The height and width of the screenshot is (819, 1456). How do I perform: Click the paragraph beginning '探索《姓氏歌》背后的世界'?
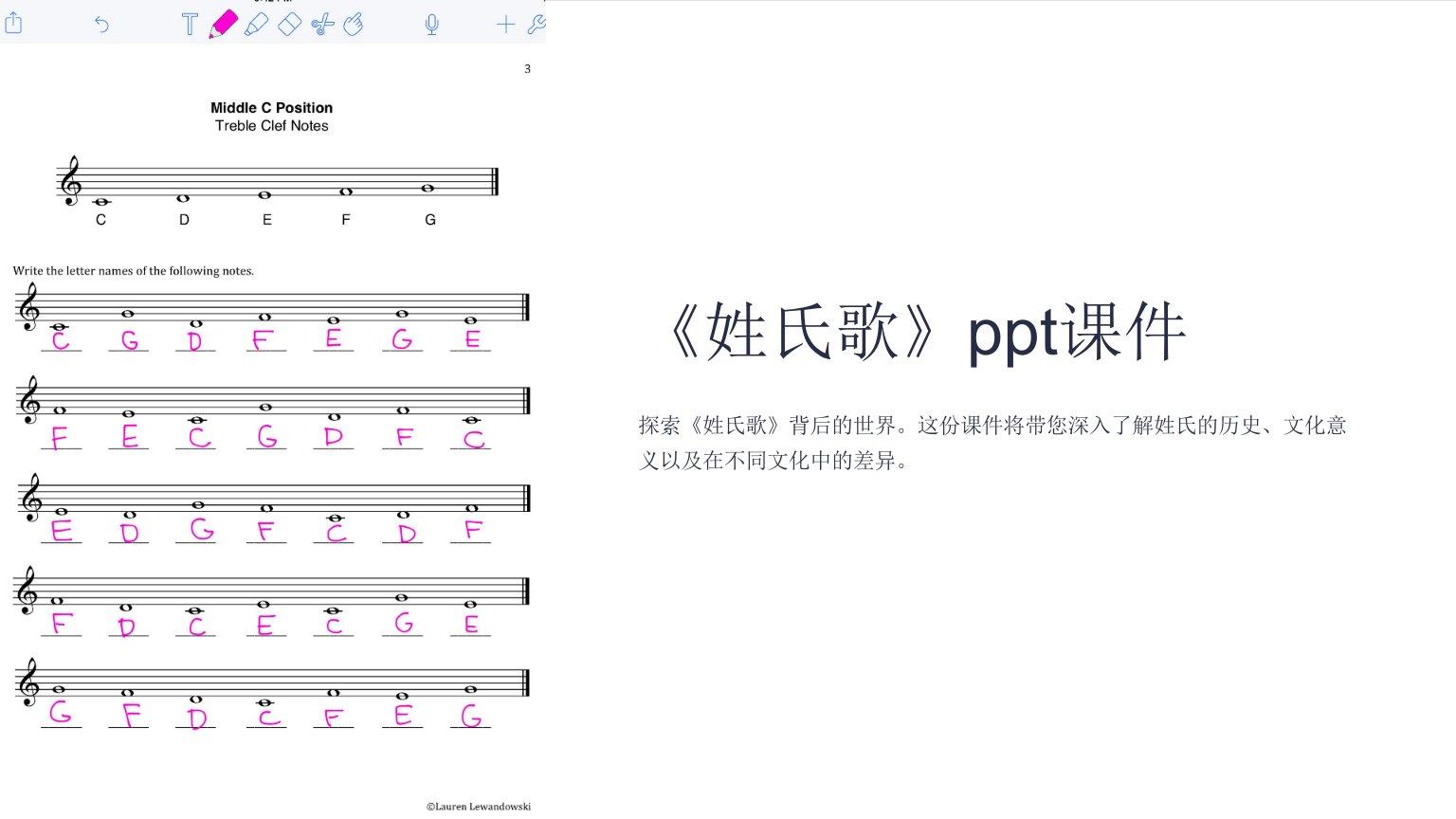(x=992, y=443)
